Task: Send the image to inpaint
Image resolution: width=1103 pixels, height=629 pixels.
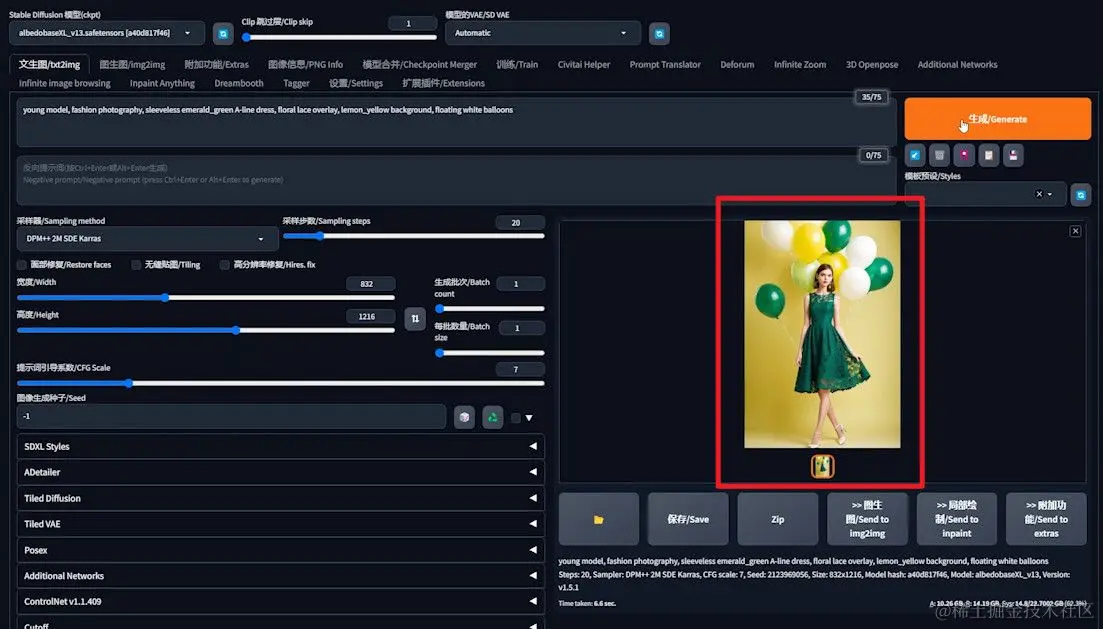Action: point(956,519)
